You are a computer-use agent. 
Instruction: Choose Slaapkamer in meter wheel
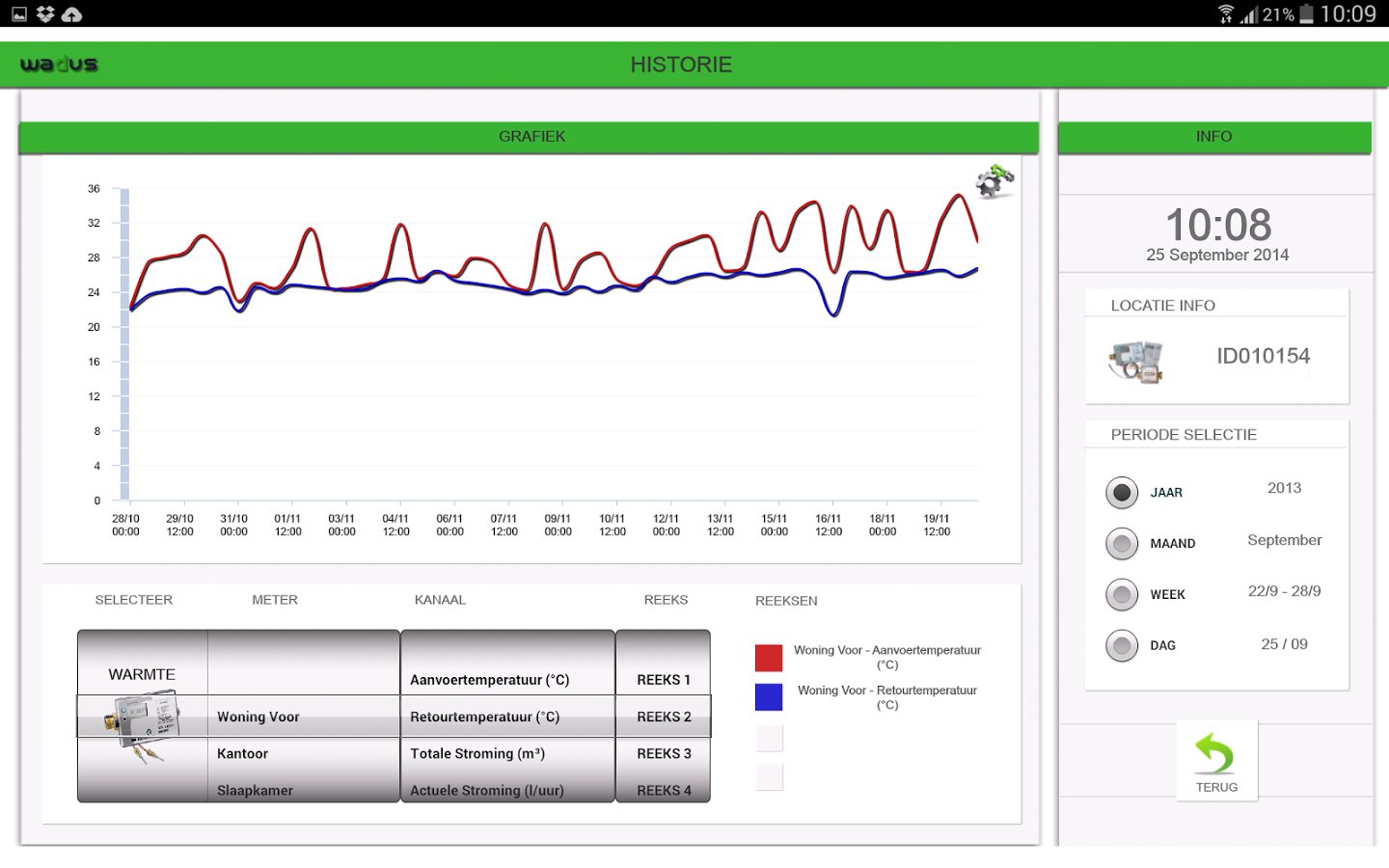(x=255, y=790)
